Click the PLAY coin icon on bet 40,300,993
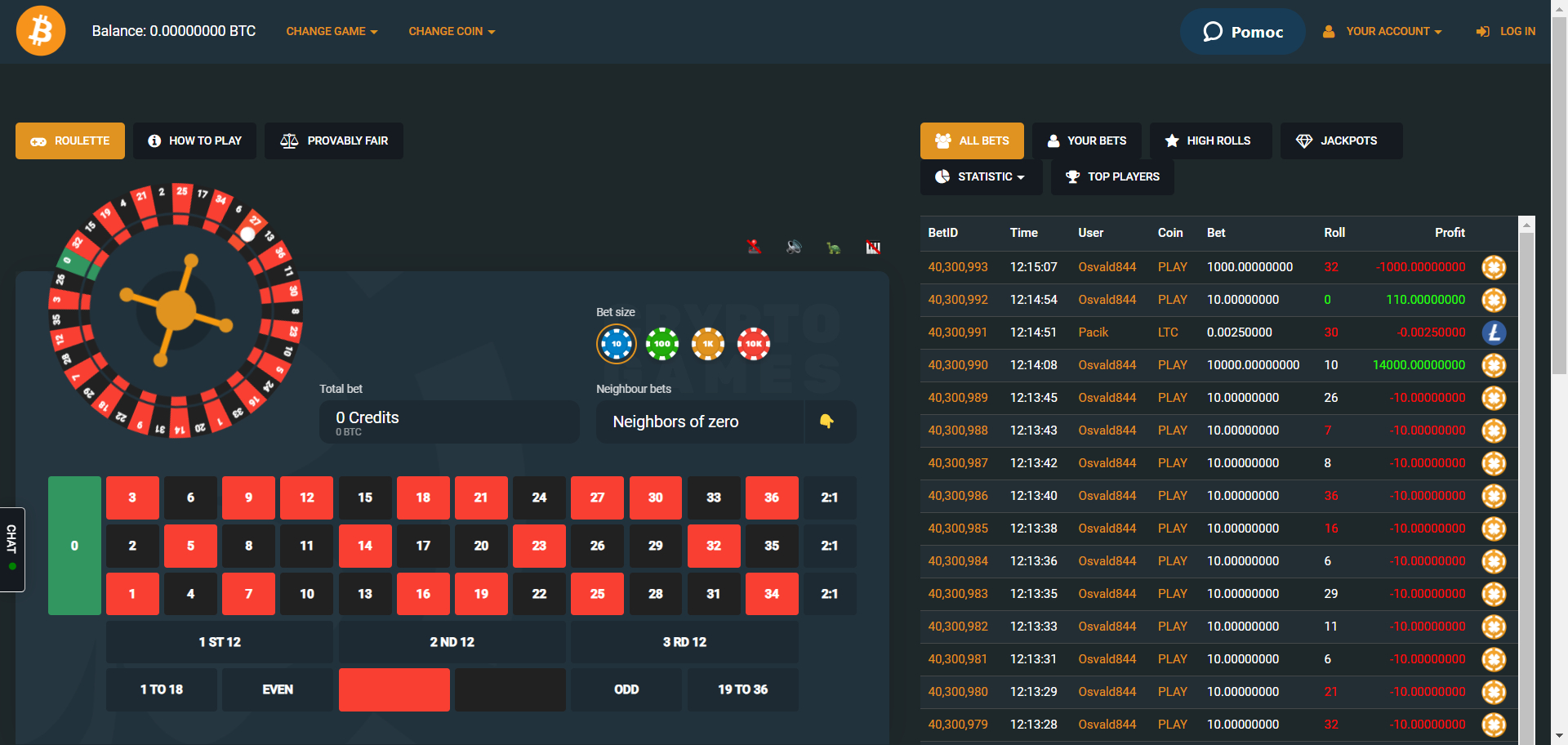Image resolution: width=1568 pixels, height=745 pixels. [x=1494, y=267]
